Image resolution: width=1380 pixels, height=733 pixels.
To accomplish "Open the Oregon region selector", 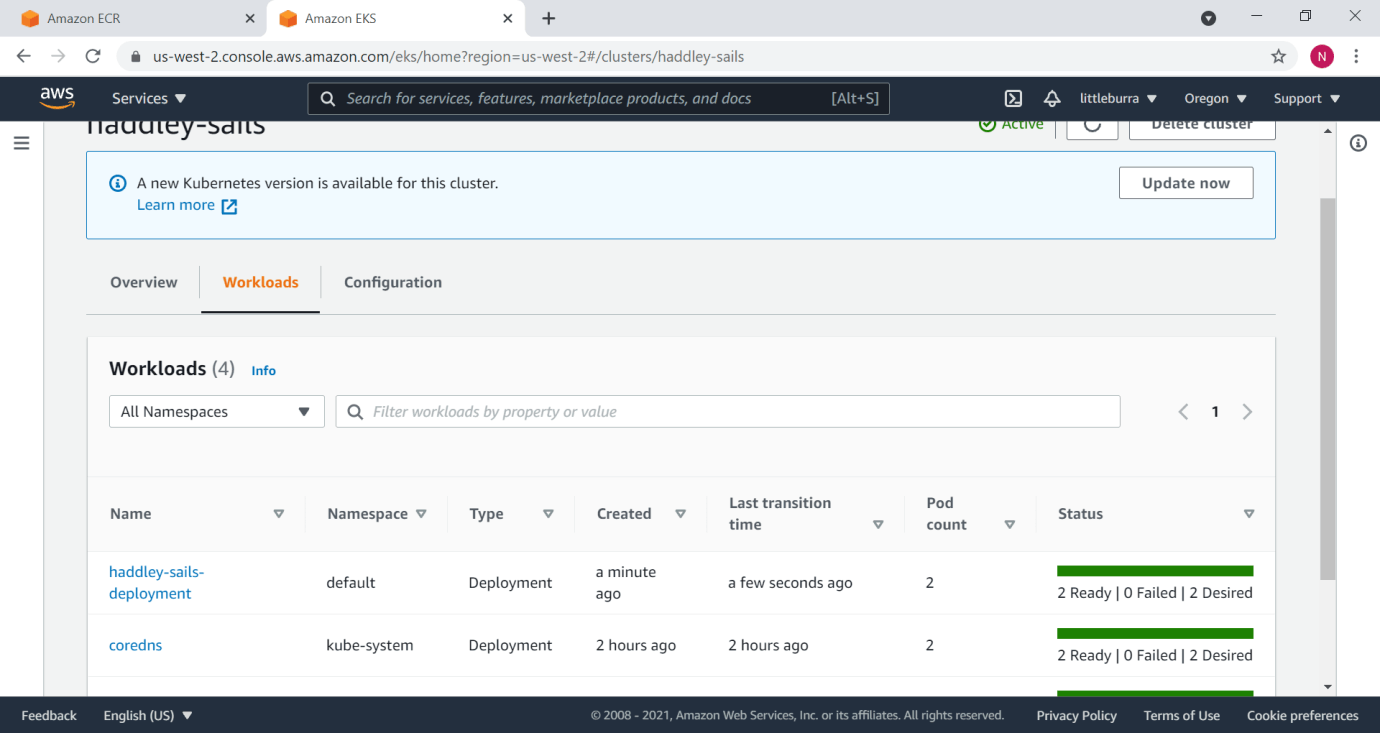I will coord(1215,98).
